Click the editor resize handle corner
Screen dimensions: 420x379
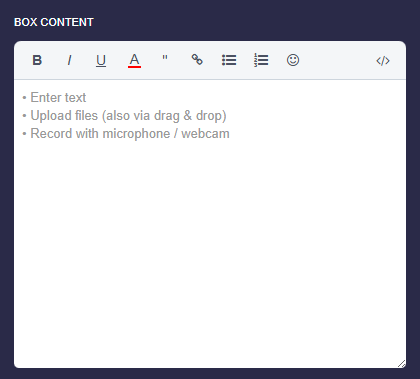402,364
